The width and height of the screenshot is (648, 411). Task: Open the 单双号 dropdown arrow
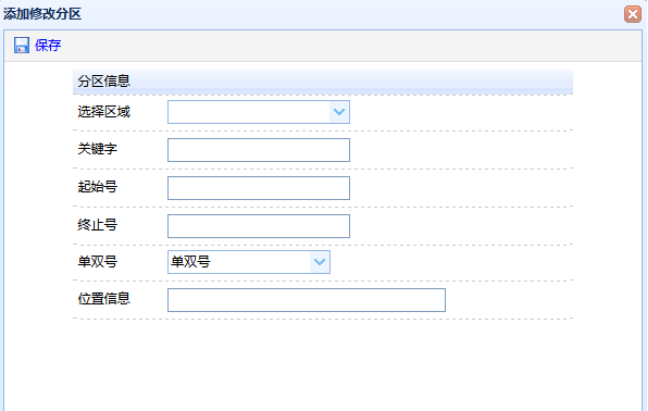tap(319, 262)
